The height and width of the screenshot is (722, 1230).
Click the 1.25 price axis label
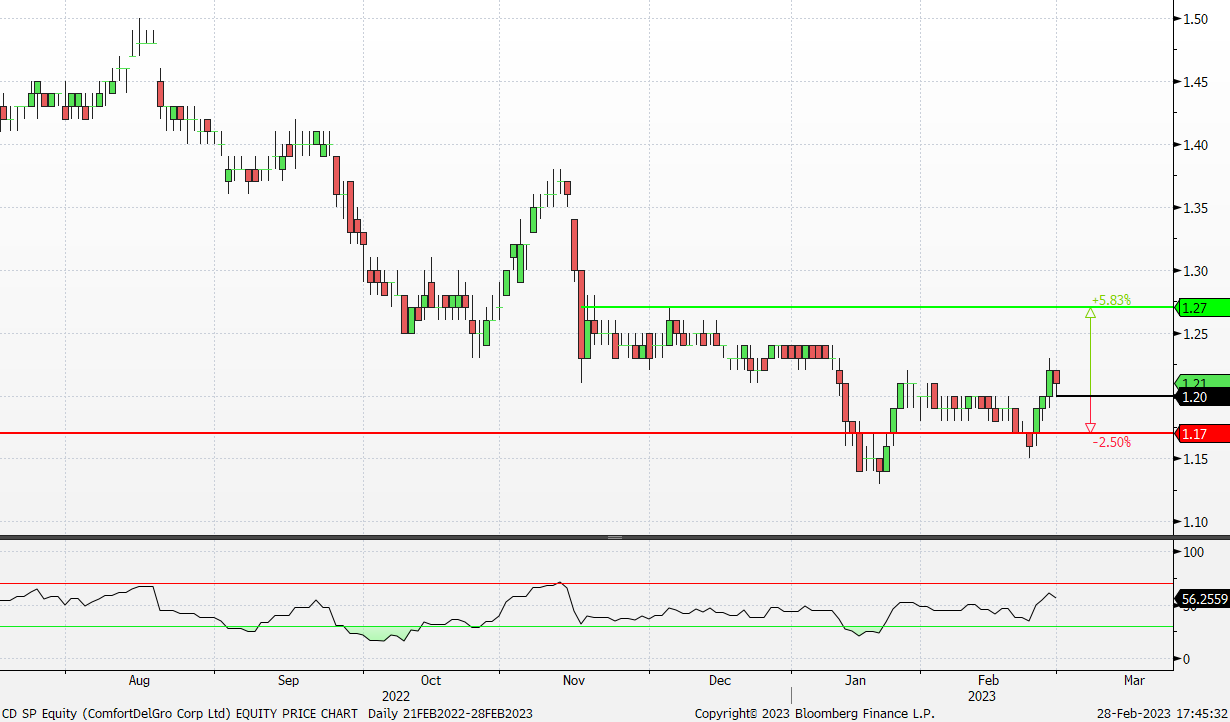[x=1196, y=333]
